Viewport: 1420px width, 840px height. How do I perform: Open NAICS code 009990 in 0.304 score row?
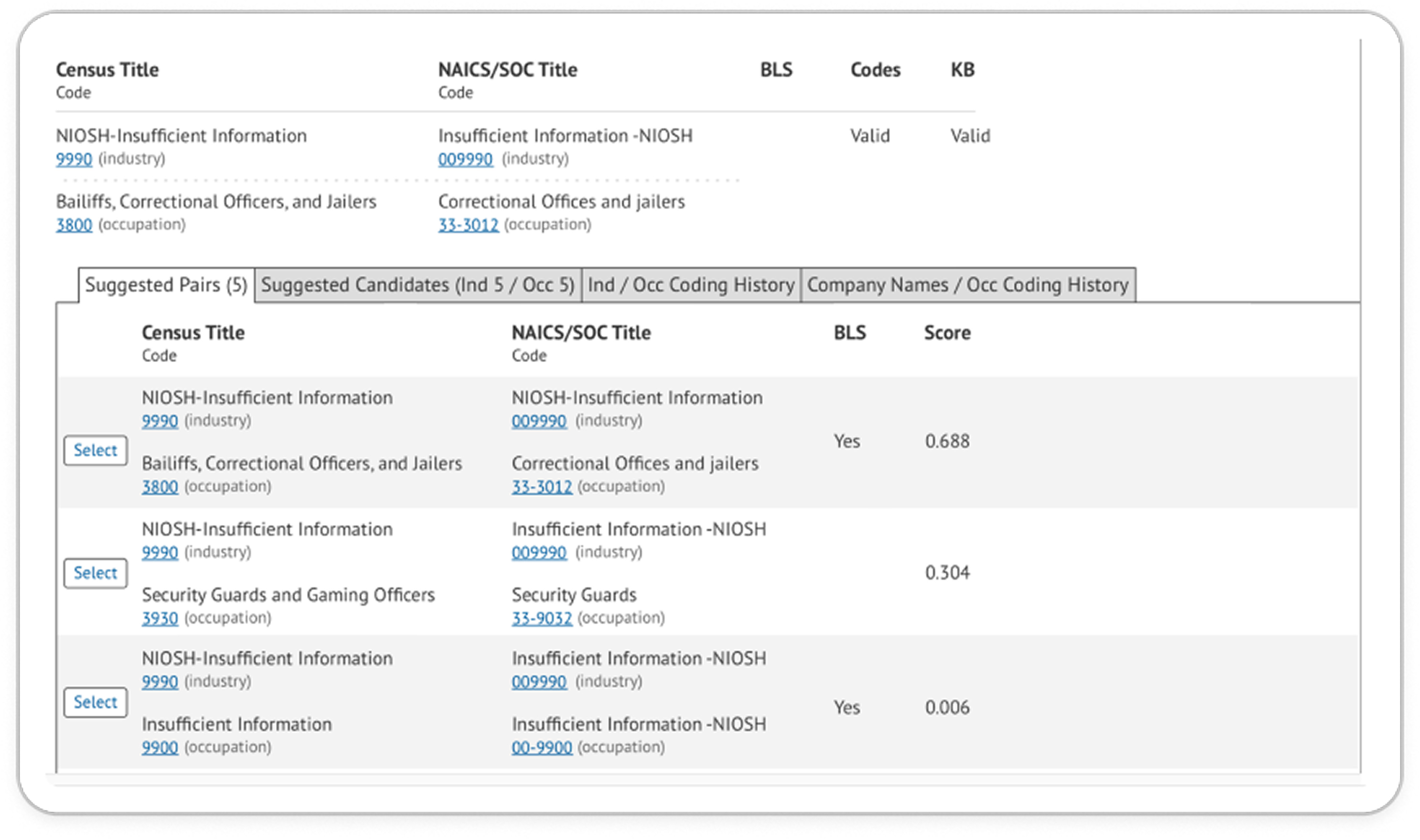tap(539, 552)
